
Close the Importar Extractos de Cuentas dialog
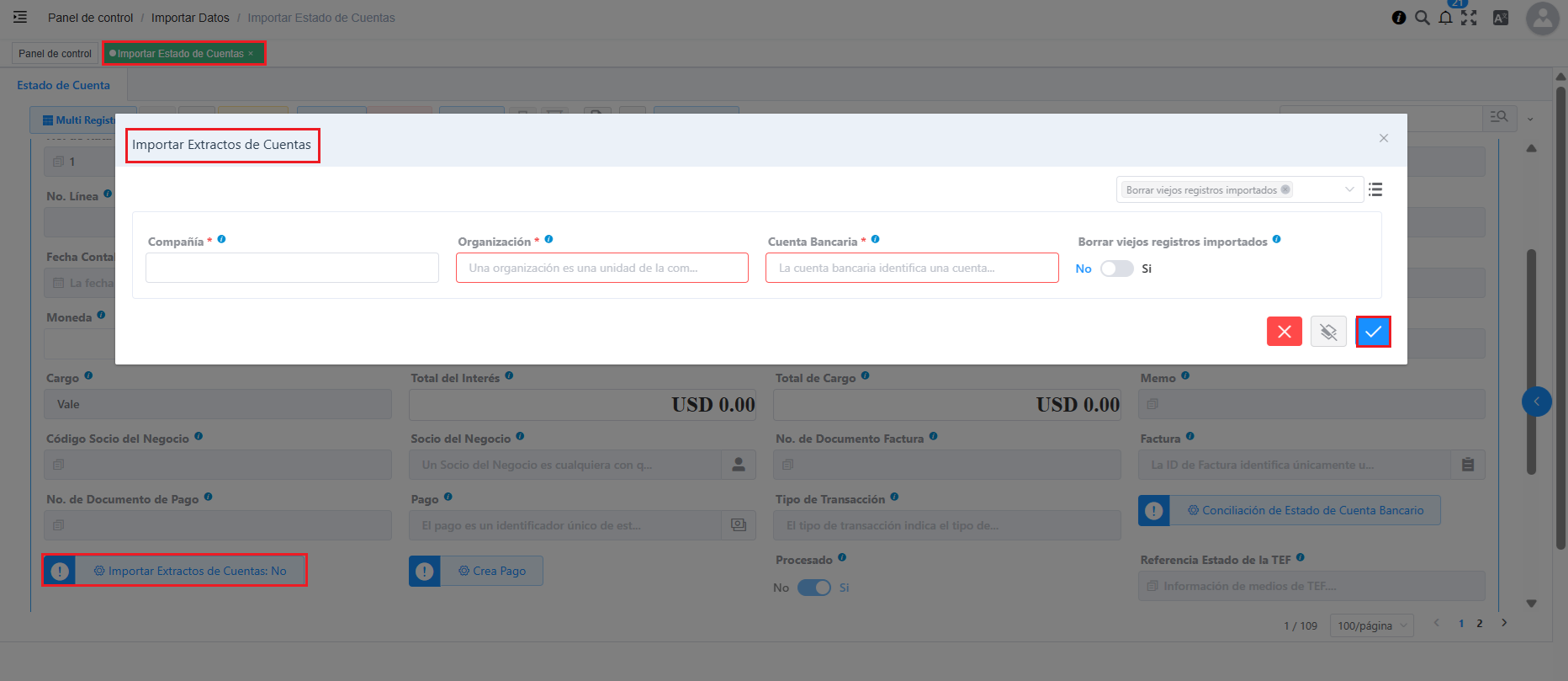point(1384,138)
